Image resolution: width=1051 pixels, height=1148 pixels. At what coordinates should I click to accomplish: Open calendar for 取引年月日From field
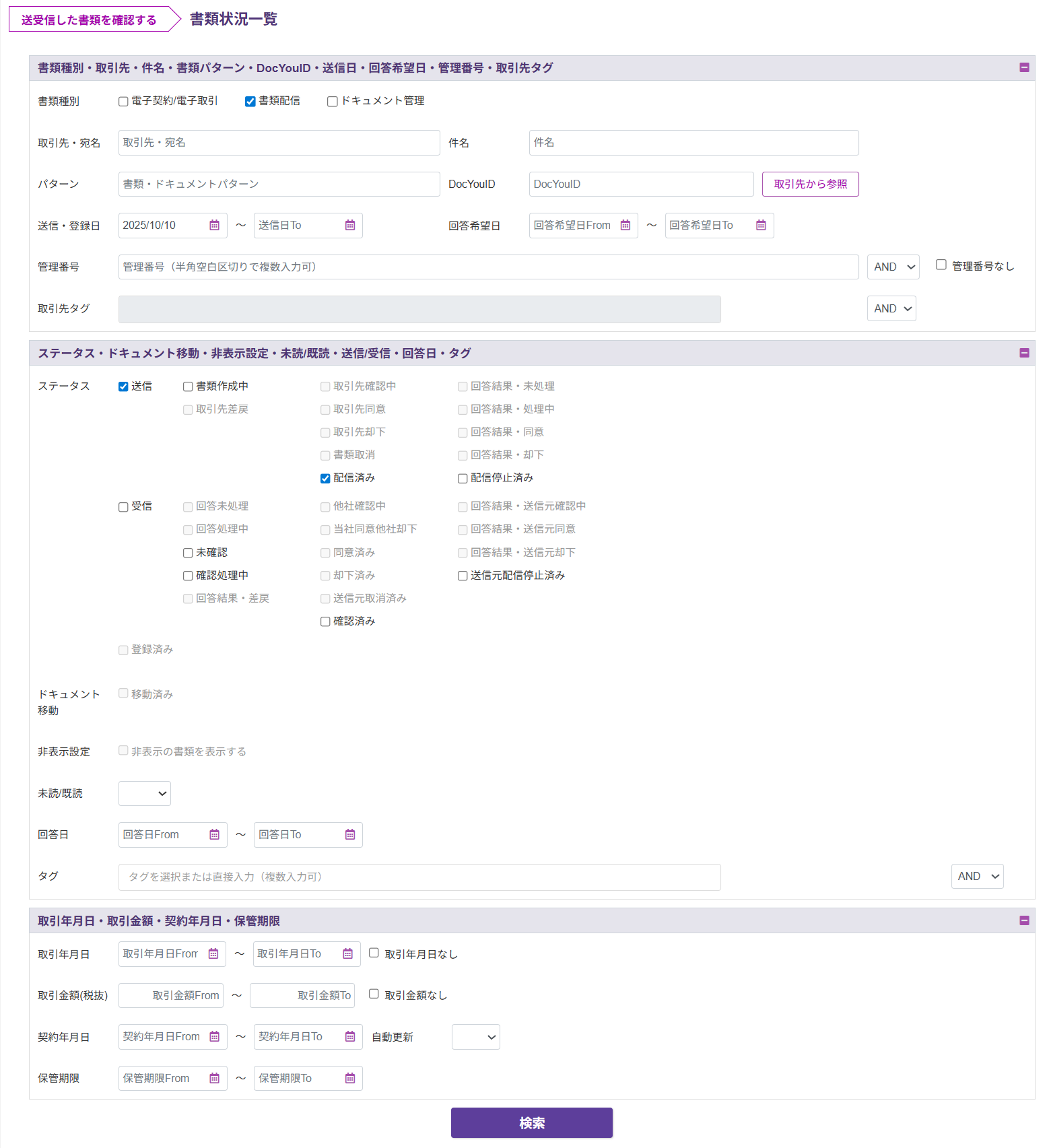(213, 954)
